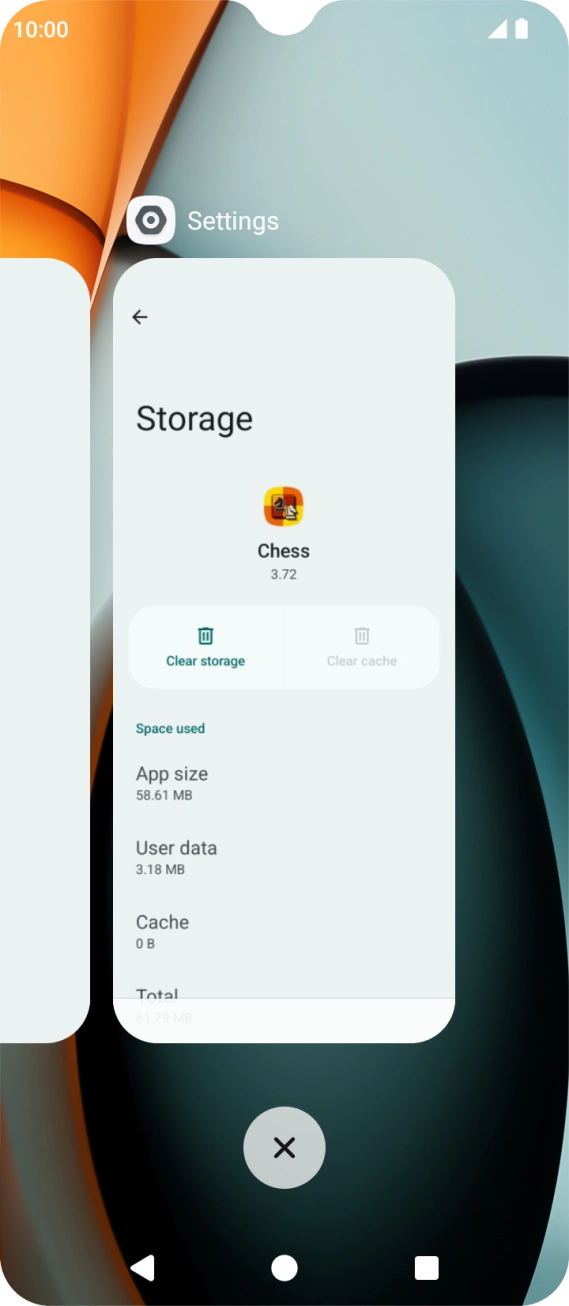This screenshot has height=1306, width=569.
Task: Tap the Clear storage trash icon
Action: tap(205, 636)
